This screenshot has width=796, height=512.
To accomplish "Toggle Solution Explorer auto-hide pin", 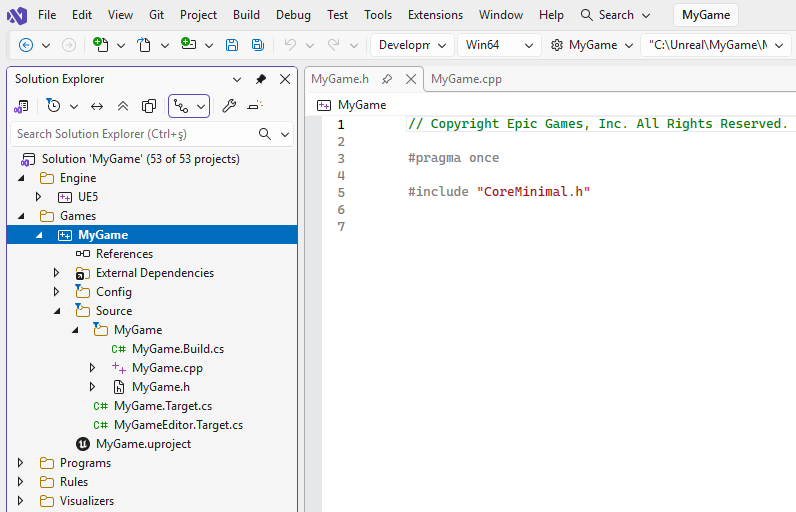I will (x=261, y=79).
